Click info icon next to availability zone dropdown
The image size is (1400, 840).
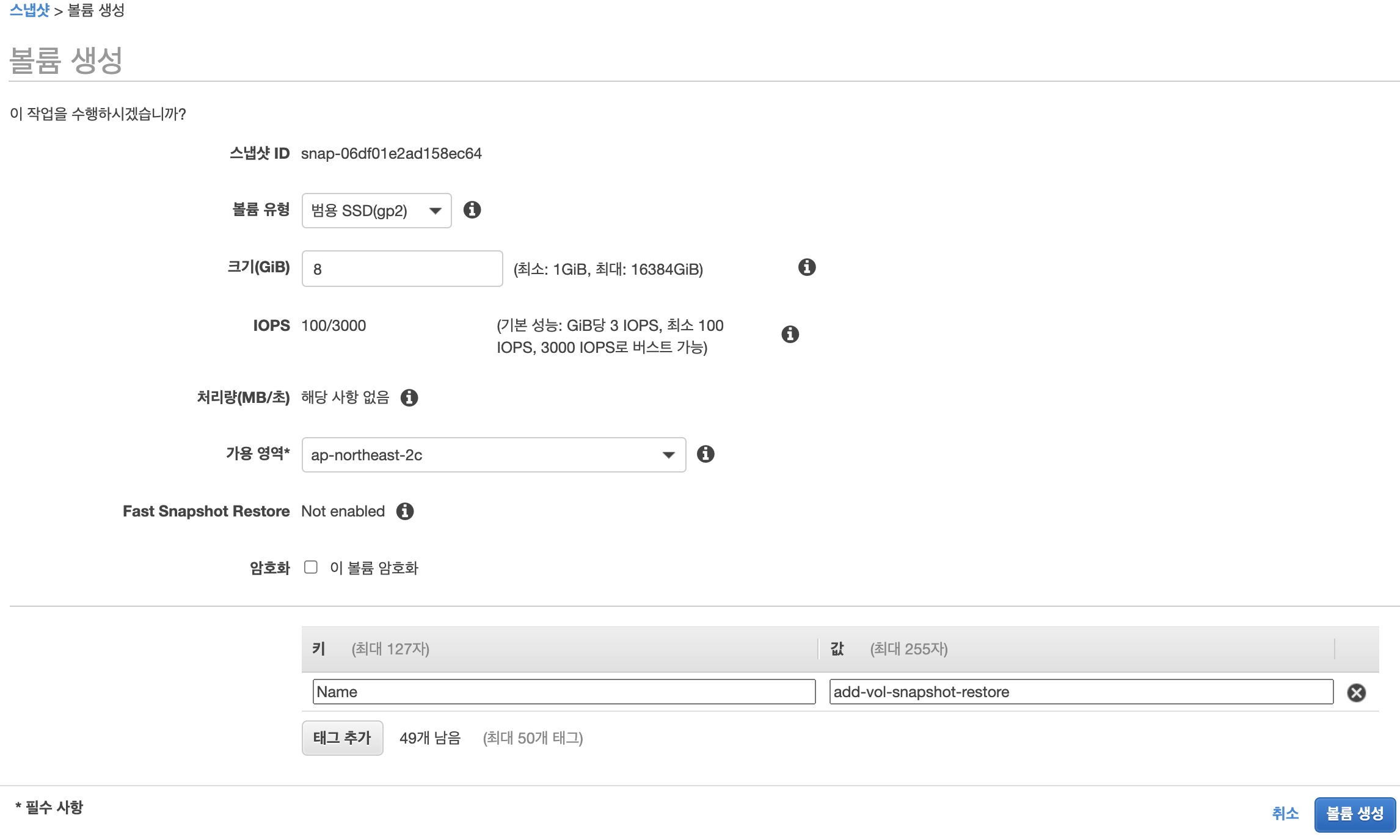coord(705,454)
